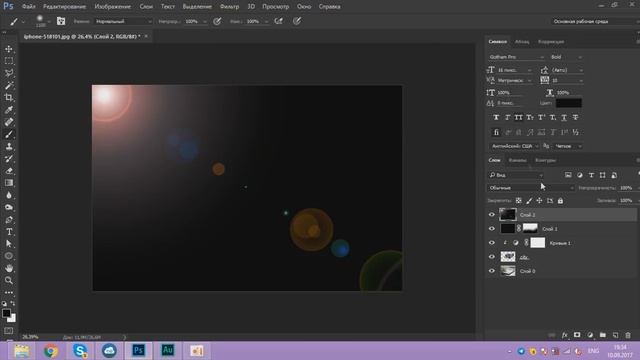The image size is (640, 360).
Task: Select the Pen tool
Action: [9, 220]
